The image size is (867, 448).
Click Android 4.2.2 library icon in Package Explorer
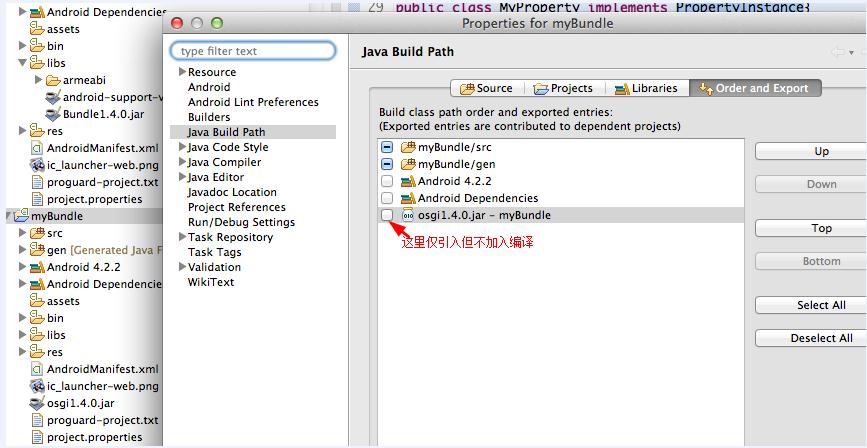pyautogui.click(x=37, y=267)
